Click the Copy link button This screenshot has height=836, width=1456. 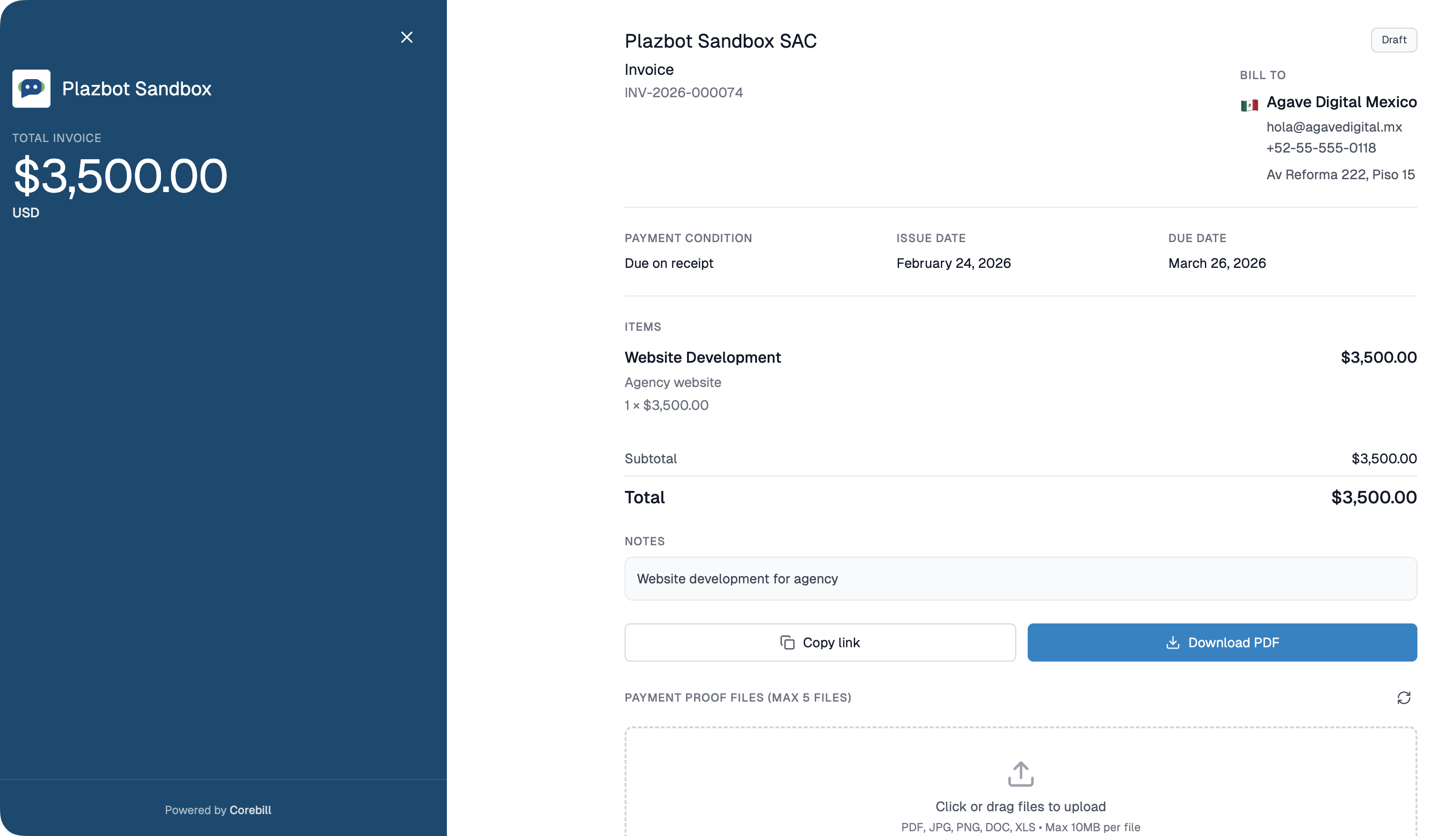tap(820, 642)
